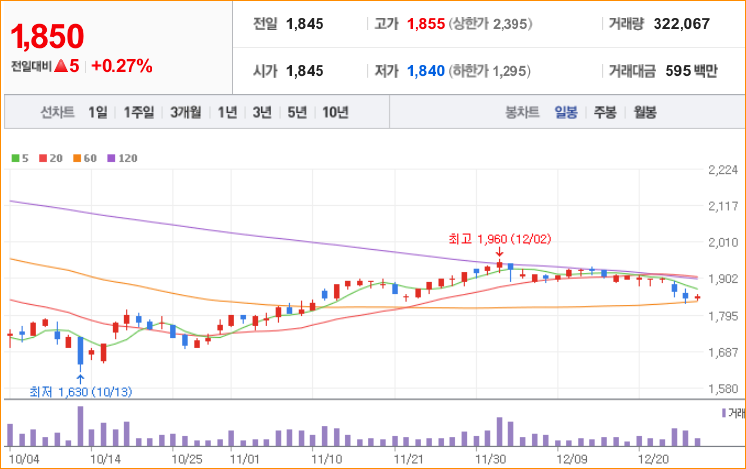
Task: Click the 2,224 price axis label
Action: coord(723,170)
